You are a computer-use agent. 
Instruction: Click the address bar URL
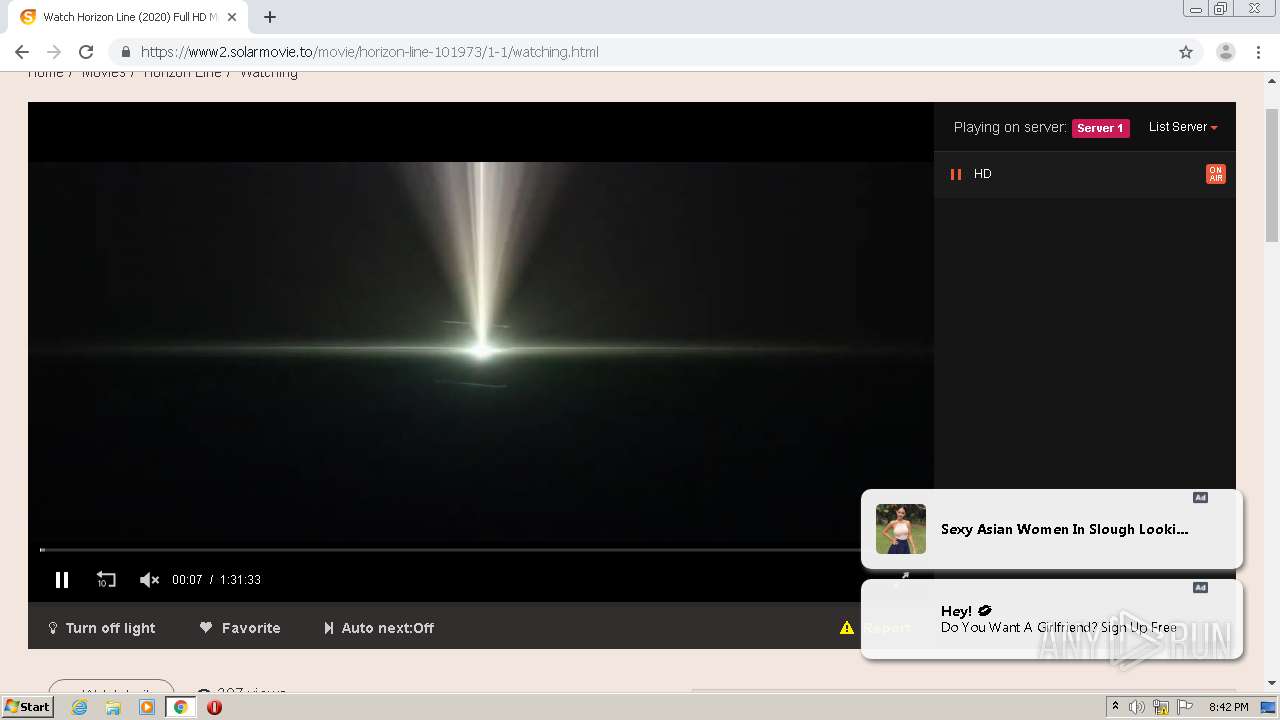tap(369, 52)
